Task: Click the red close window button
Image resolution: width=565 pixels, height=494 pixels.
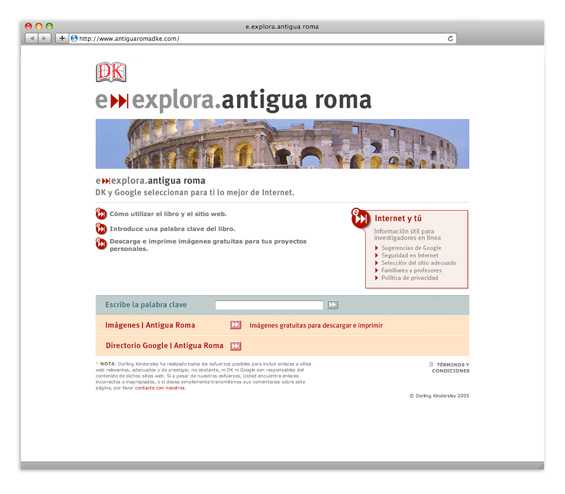Action: (x=28, y=26)
